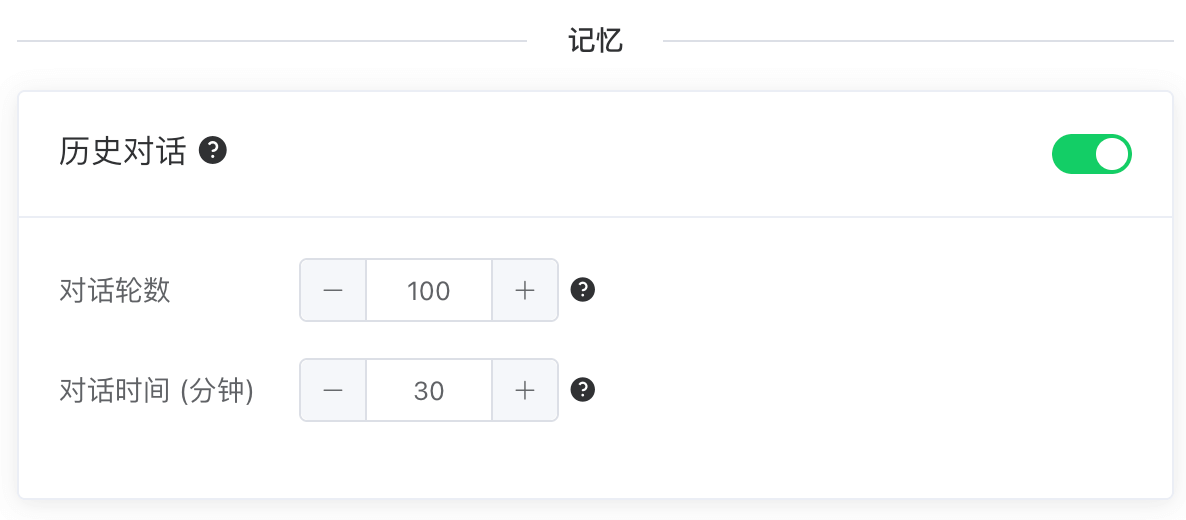Click the help icon beside 历史对话

pyautogui.click(x=213, y=151)
